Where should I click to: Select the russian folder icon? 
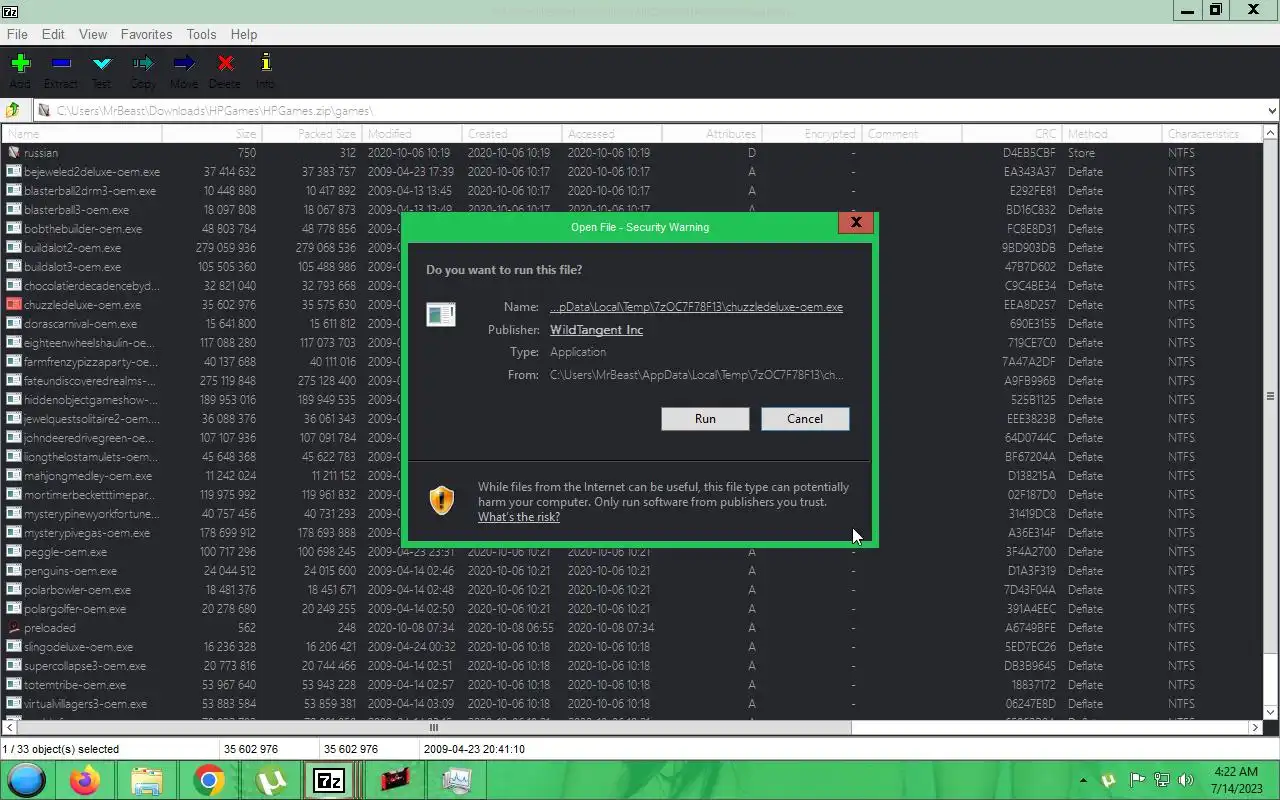pyautogui.click(x=14, y=153)
